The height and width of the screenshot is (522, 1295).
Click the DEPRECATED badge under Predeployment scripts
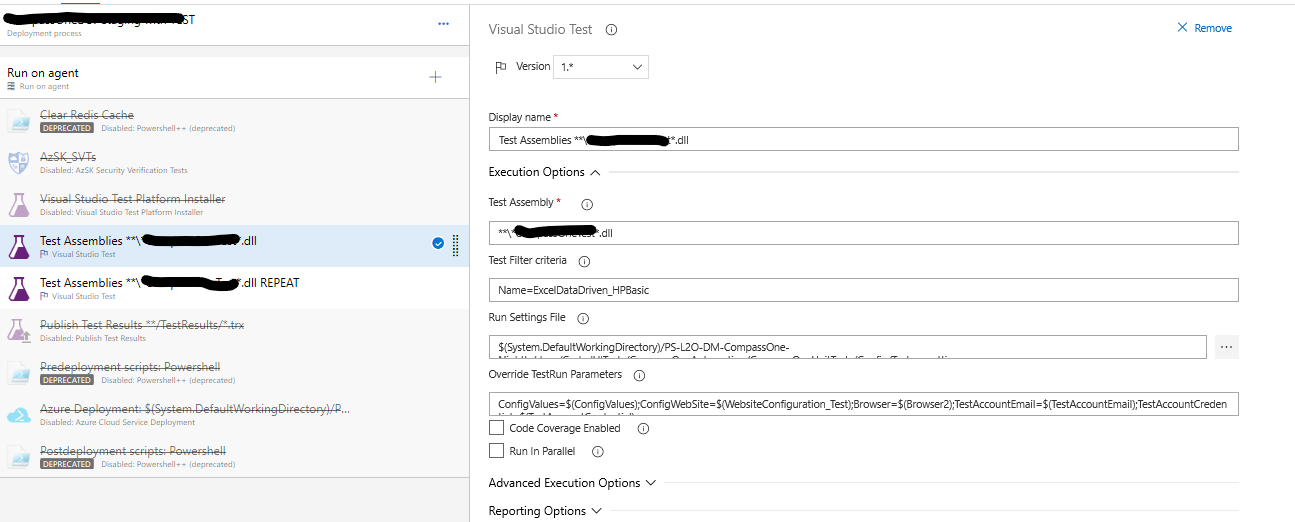tap(67, 380)
